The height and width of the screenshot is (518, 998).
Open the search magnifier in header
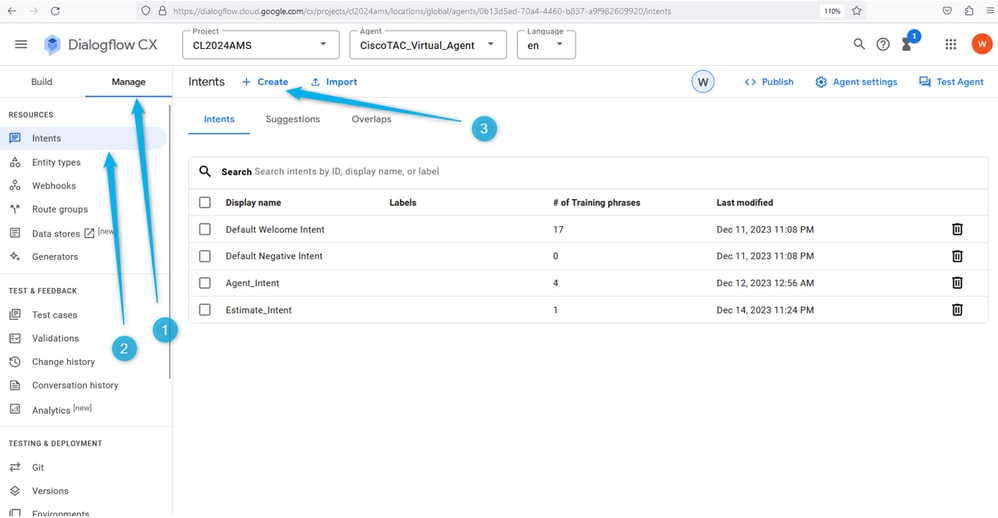point(859,44)
